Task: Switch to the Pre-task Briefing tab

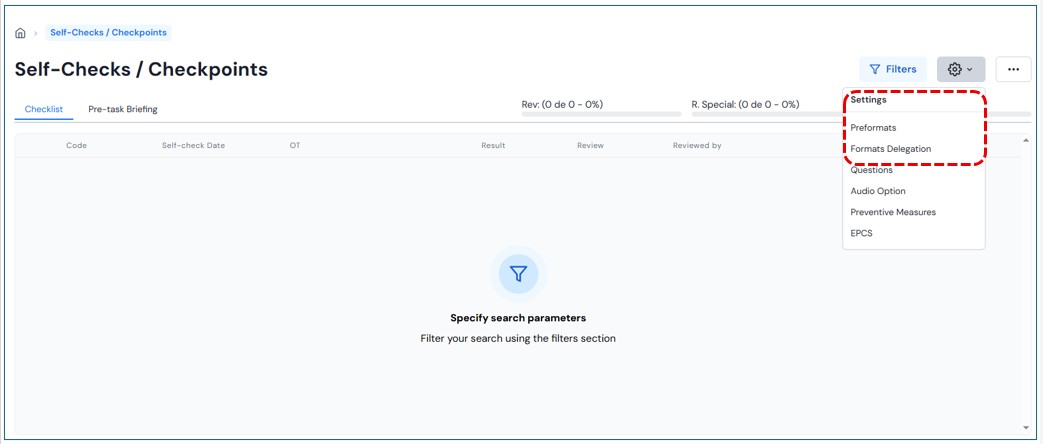Action: (x=123, y=109)
